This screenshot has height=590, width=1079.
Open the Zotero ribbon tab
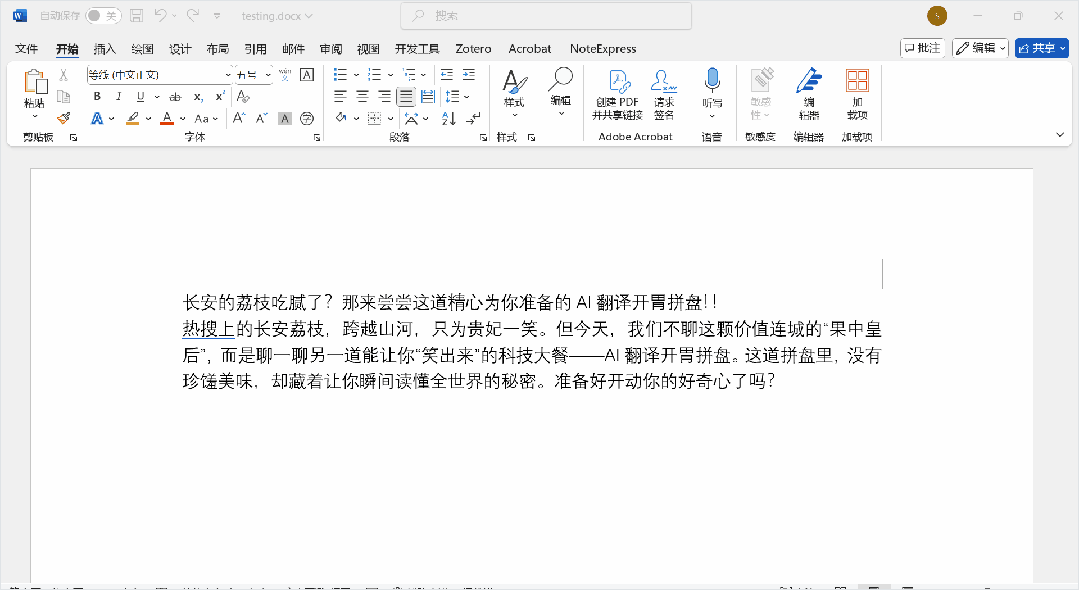473,49
